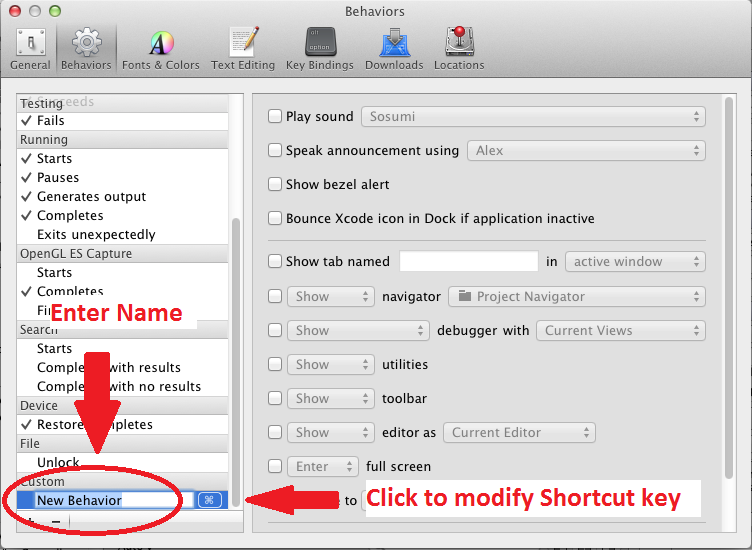Open the Show dropdown for debugger
This screenshot has width=752, height=550.
[x=358, y=330]
